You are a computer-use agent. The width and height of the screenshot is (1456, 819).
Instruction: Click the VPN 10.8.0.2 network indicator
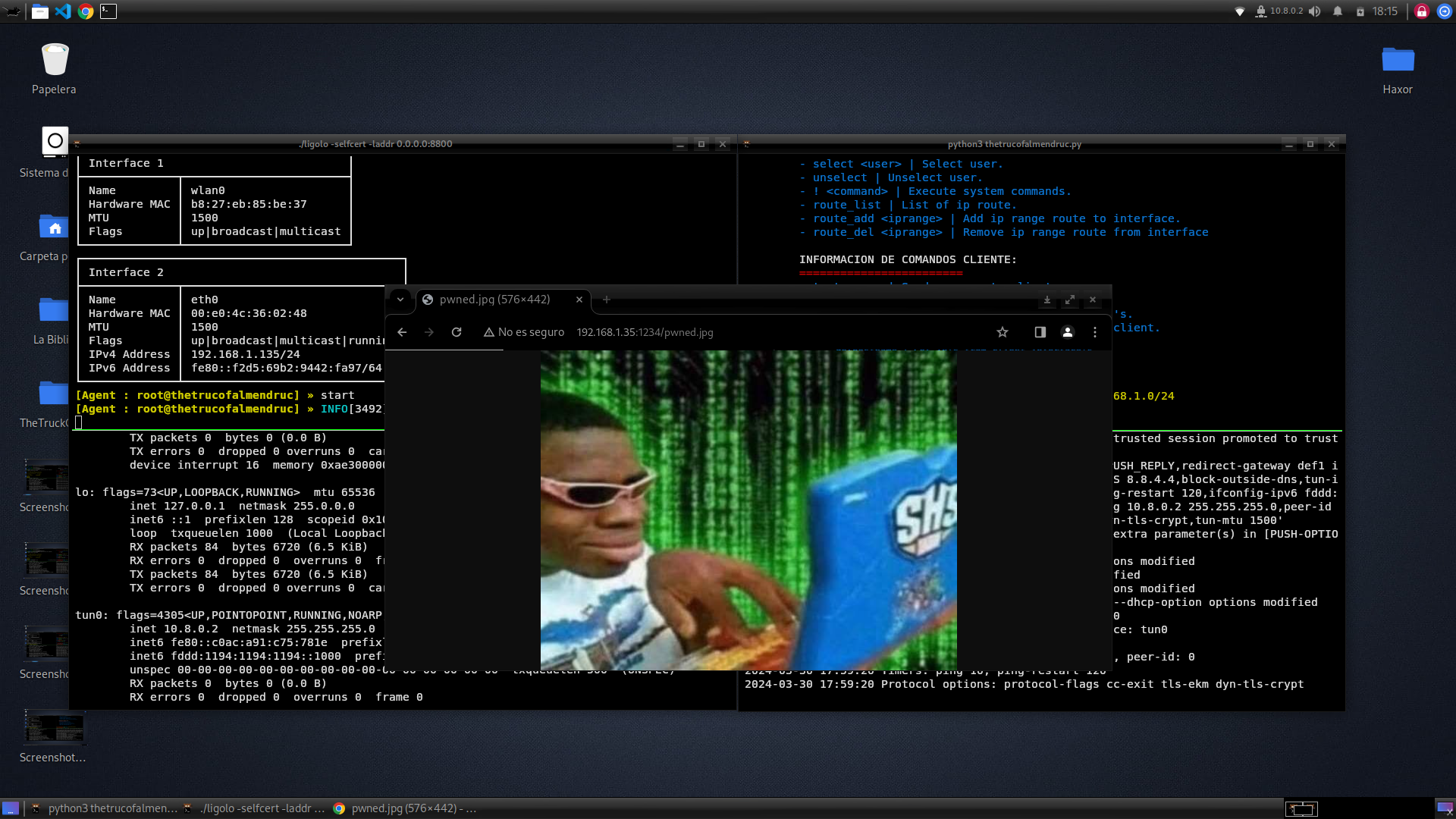[x=1279, y=11]
